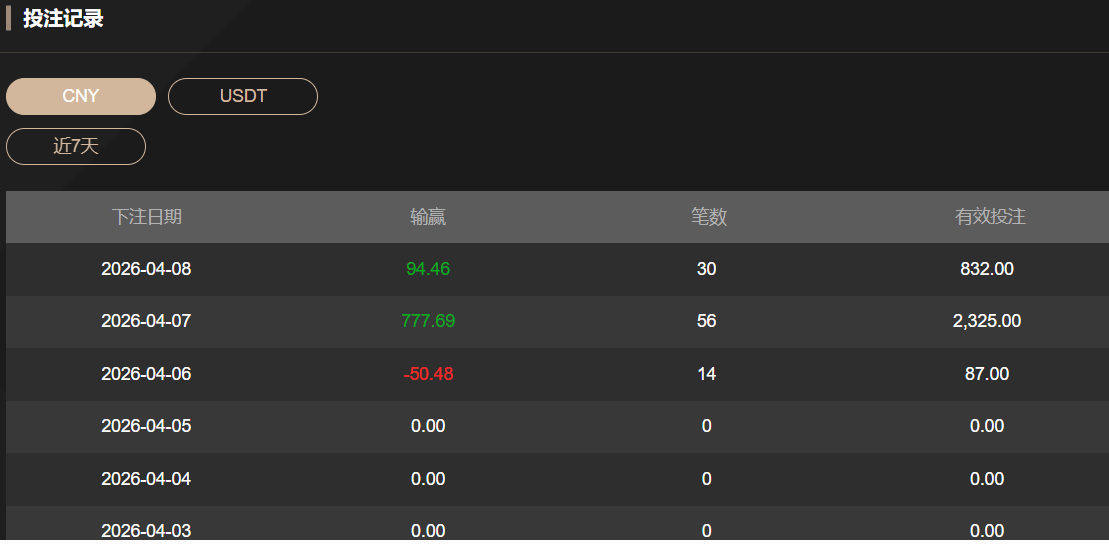Click the 下注日期 column header

click(146, 217)
